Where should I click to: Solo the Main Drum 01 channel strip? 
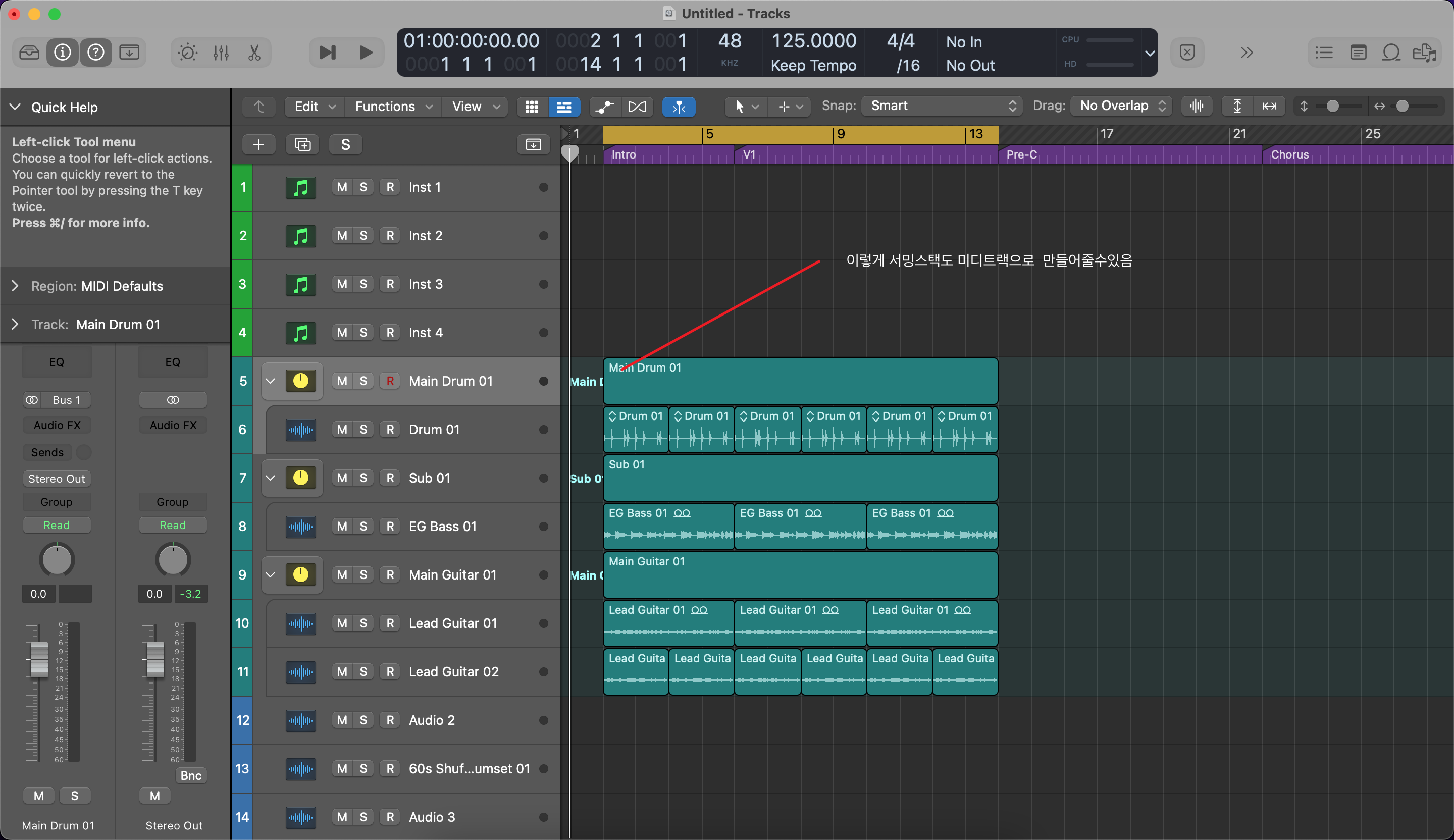[74, 796]
